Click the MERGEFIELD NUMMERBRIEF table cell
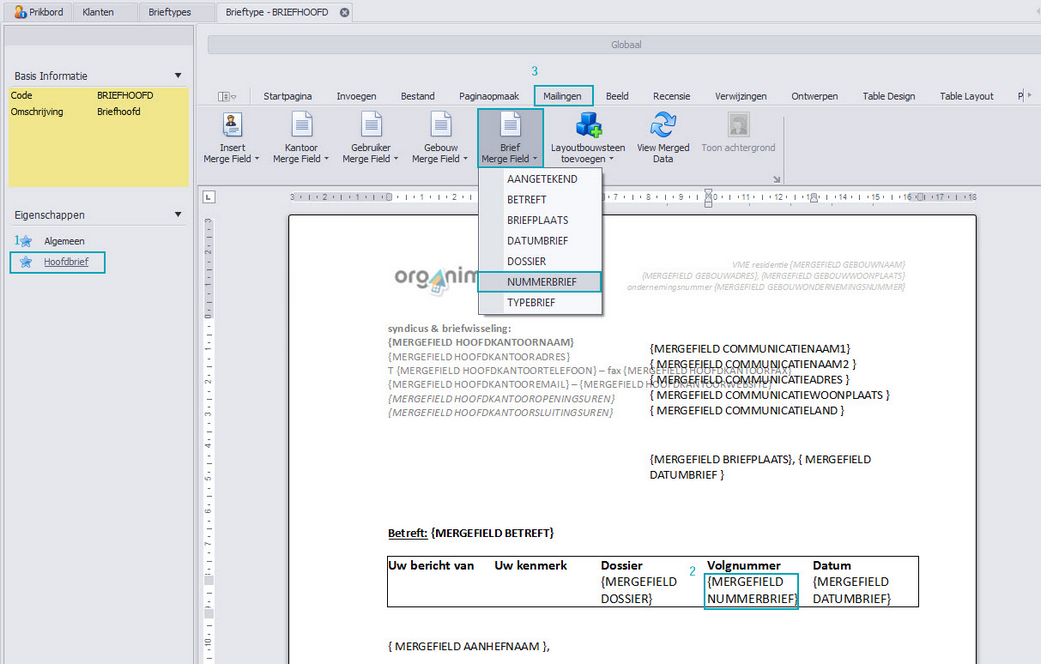 [x=751, y=590]
